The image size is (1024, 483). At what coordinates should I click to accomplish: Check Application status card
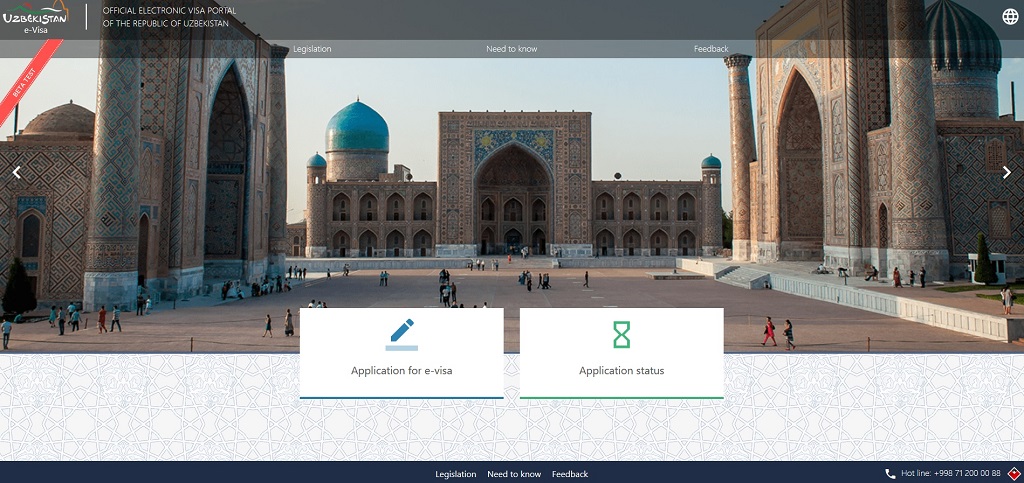point(622,353)
